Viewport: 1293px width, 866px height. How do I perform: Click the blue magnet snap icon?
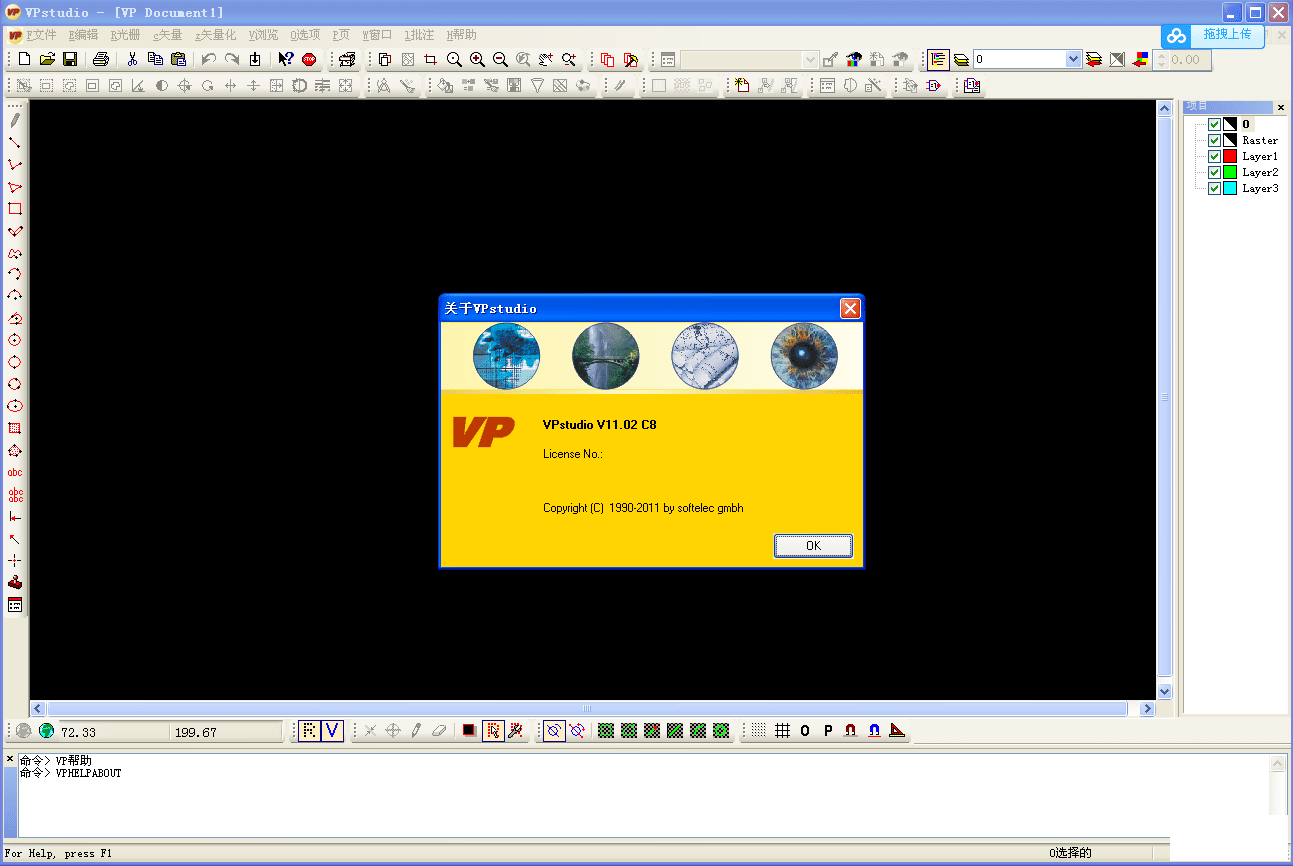[x=874, y=731]
